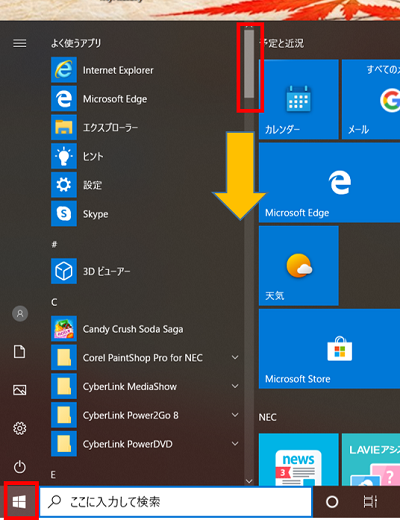Open the large Microsoft Edge tile
Screen dimensions: 400x520
(329, 182)
